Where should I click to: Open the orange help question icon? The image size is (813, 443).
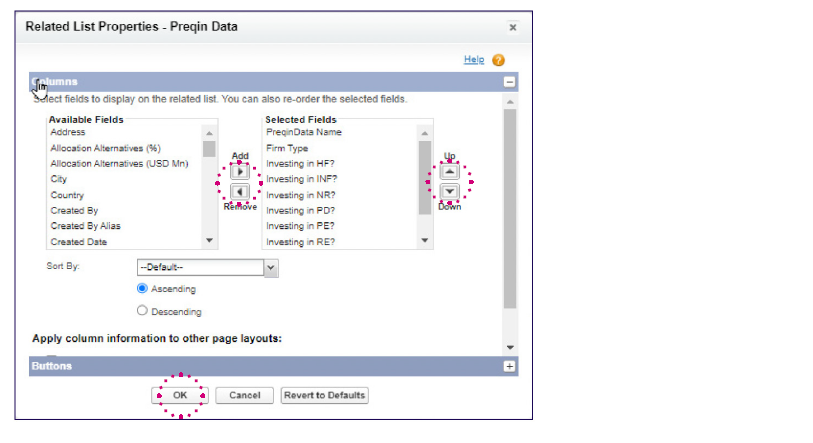click(498, 60)
